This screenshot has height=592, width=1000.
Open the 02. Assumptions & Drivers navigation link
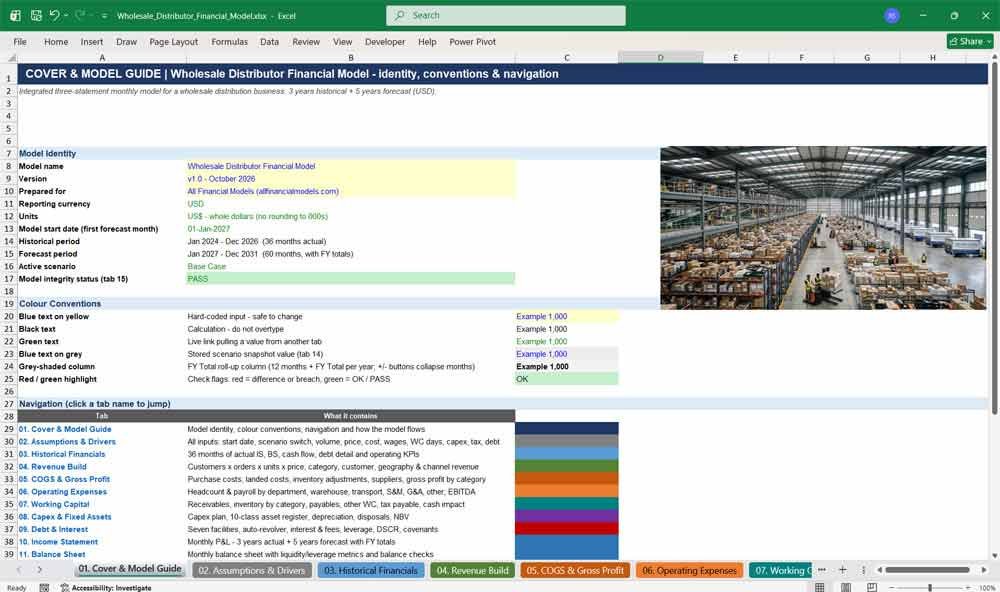[x=67, y=441]
